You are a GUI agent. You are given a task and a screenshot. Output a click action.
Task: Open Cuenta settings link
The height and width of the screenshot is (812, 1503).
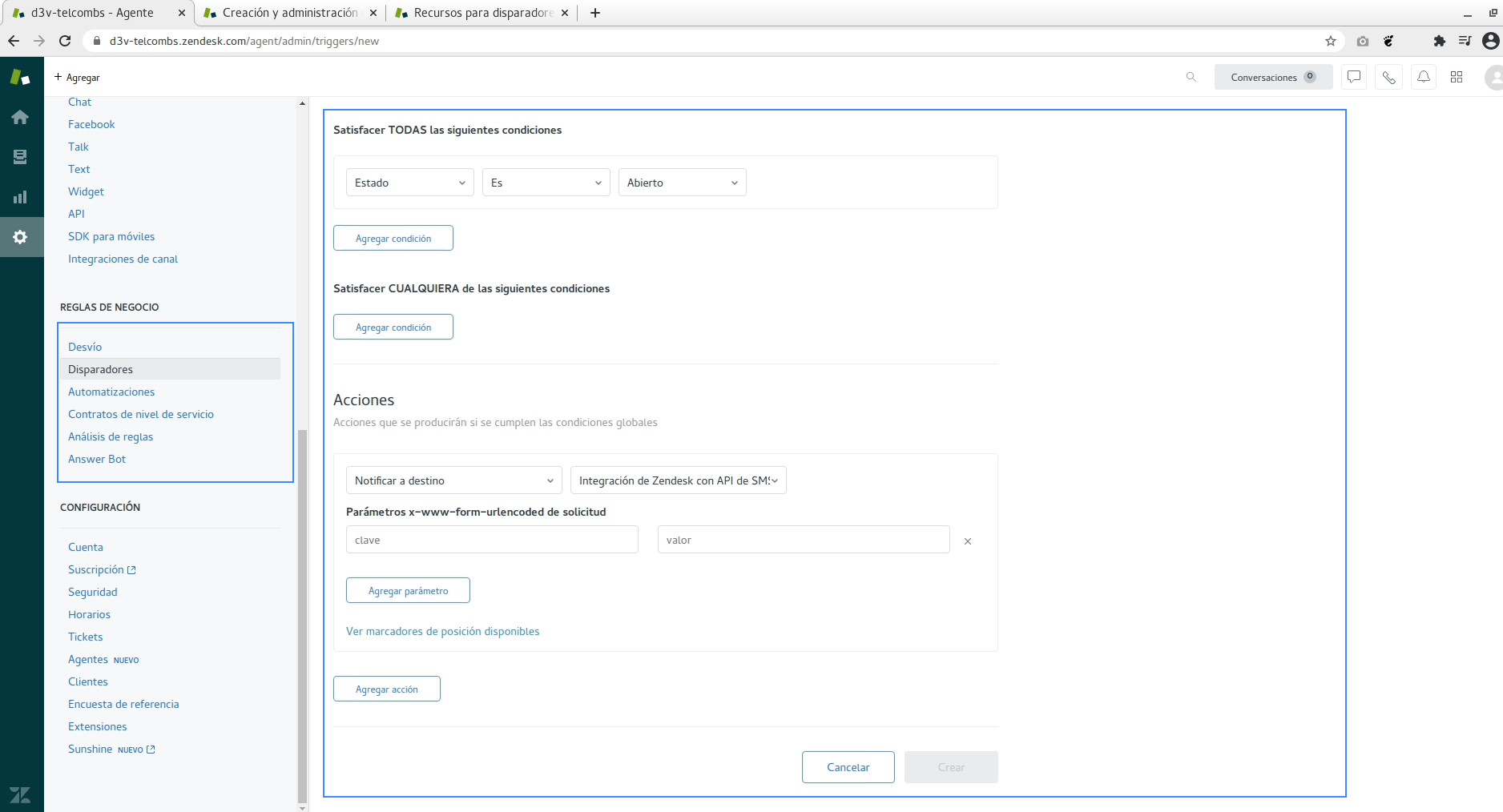pos(86,547)
